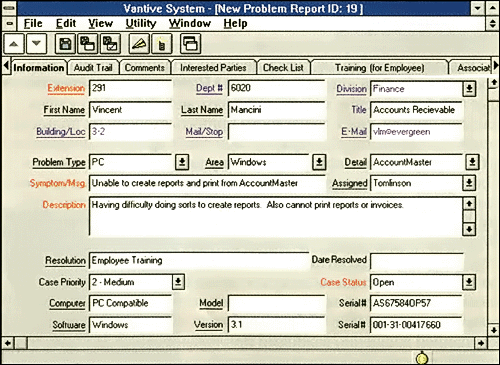Switch to the Interested Parties tab
This screenshot has height=365, width=500.
point(213,68)
